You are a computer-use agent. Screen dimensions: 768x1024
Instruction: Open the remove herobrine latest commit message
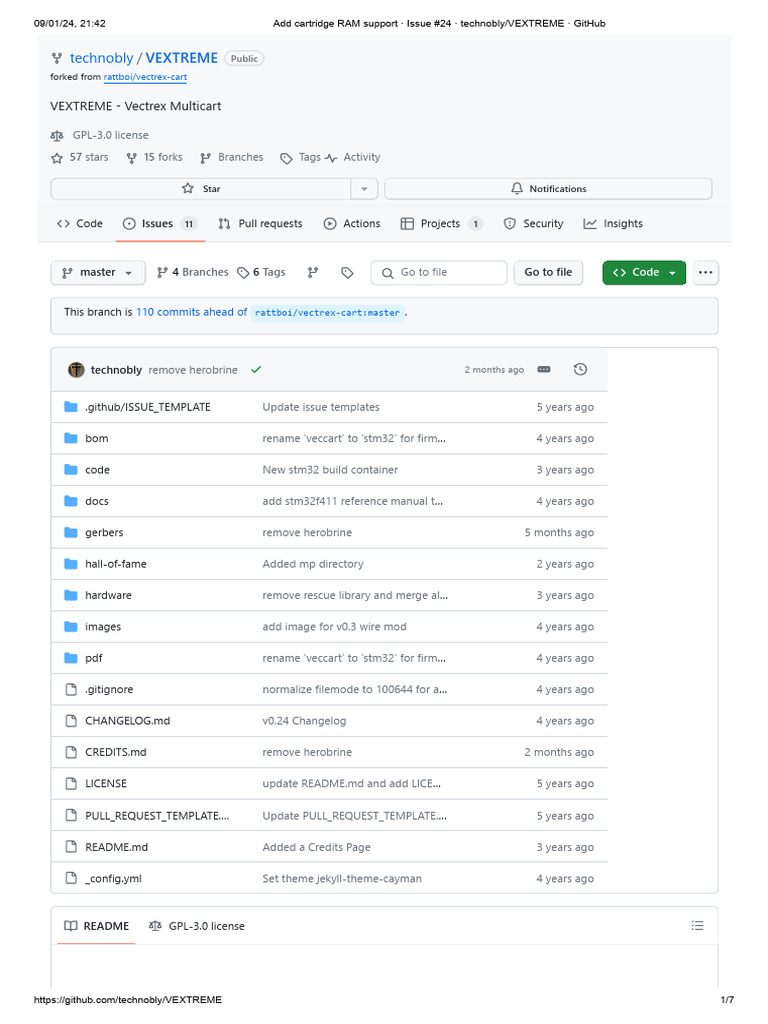193,370
